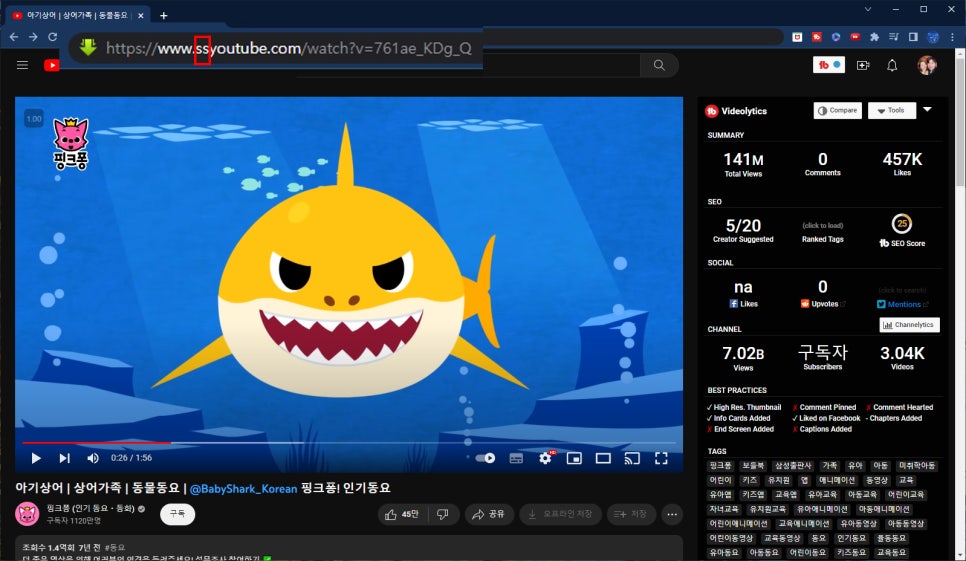Open Chrome media control icon

point(894,37)
